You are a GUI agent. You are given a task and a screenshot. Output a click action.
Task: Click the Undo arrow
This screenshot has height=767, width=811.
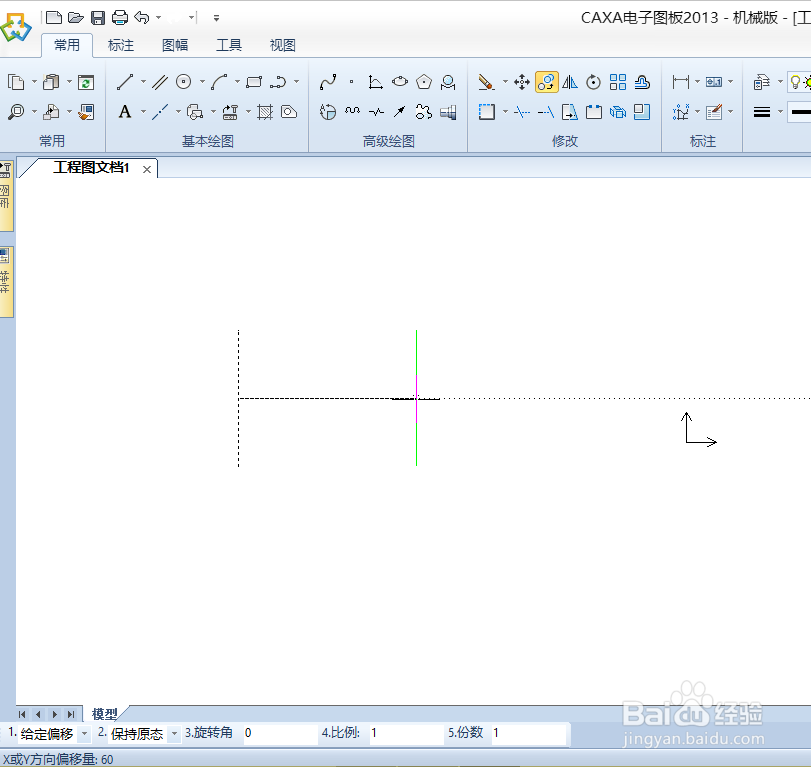click(x=141, y=18)
